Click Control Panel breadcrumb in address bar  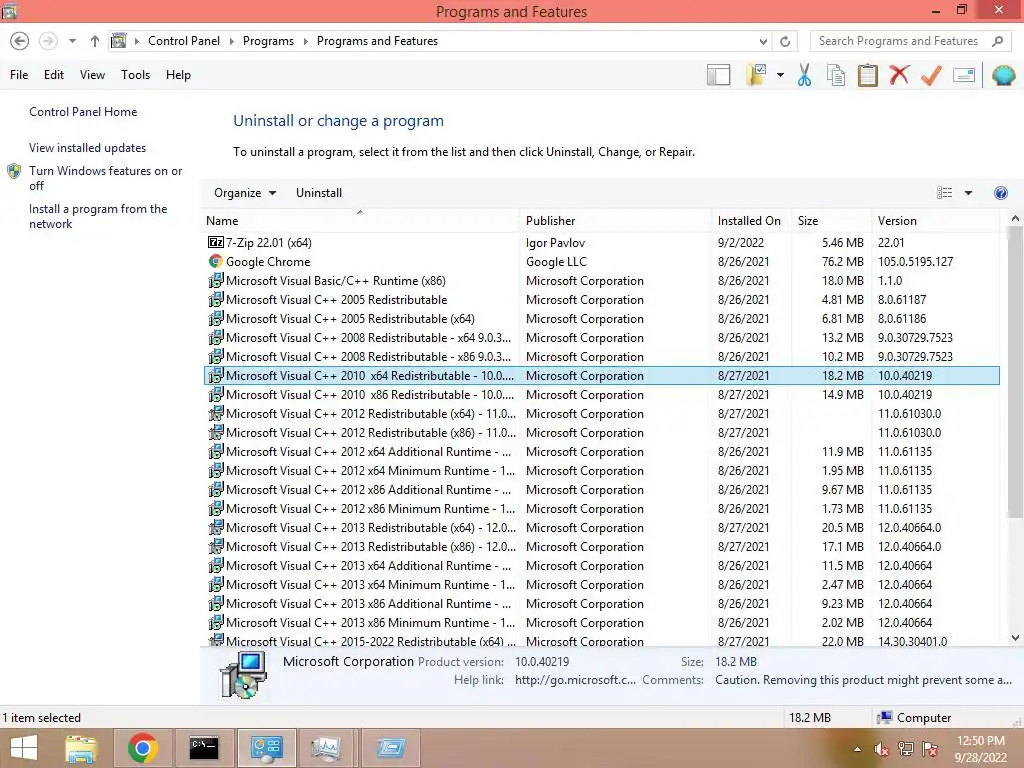click(x=184, y=41)
